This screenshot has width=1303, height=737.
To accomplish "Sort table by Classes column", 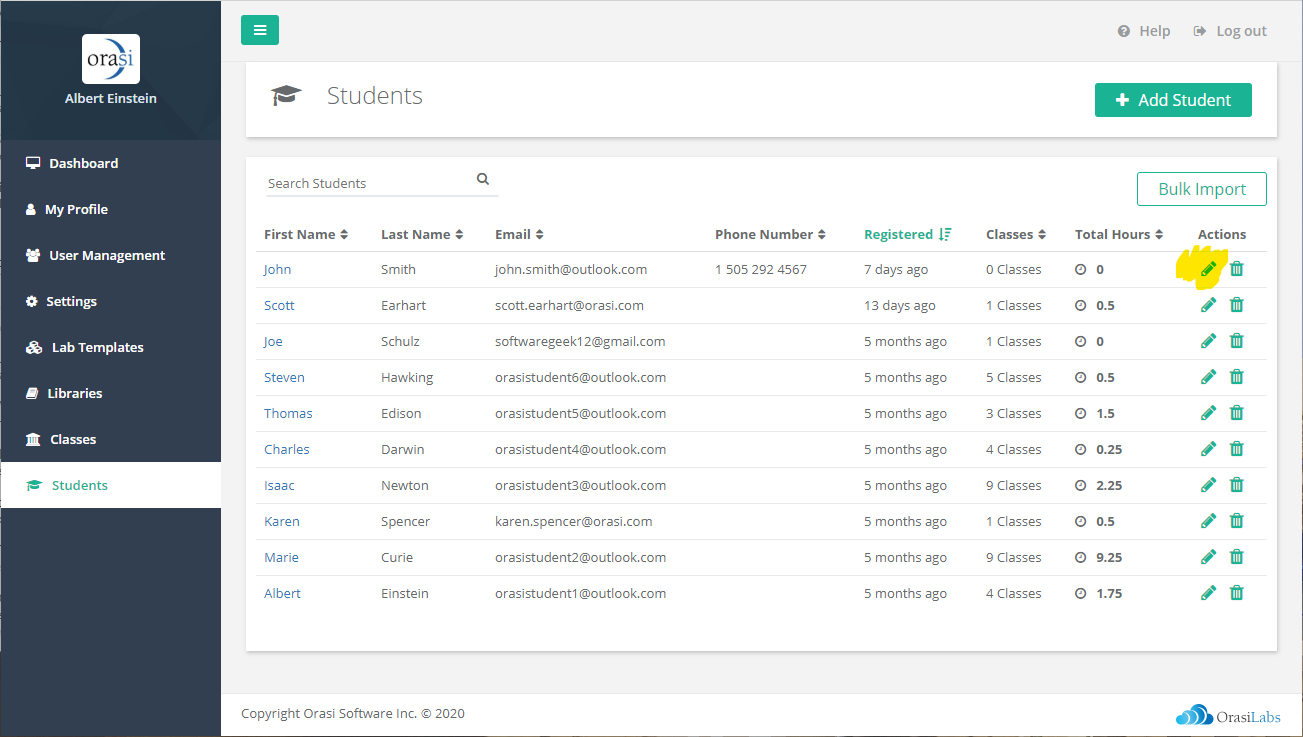I will pyautogui.click(x=1016, y=234).
